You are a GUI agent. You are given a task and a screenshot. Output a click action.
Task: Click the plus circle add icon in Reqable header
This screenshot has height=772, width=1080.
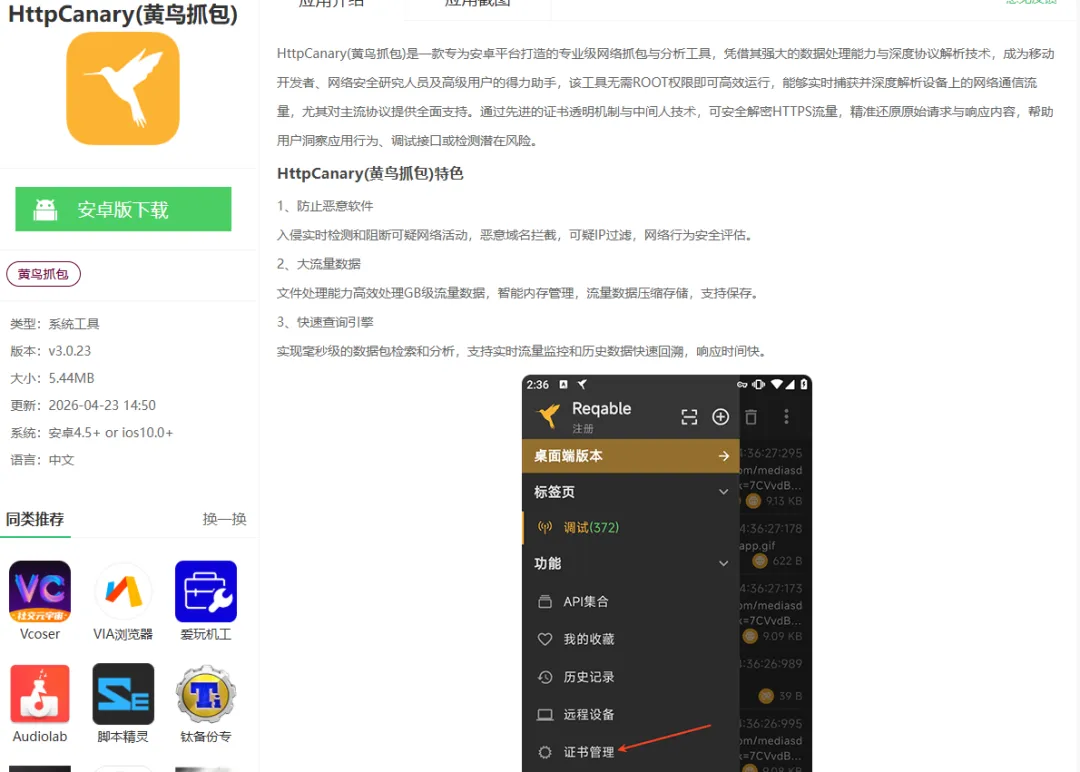point(720,417)
